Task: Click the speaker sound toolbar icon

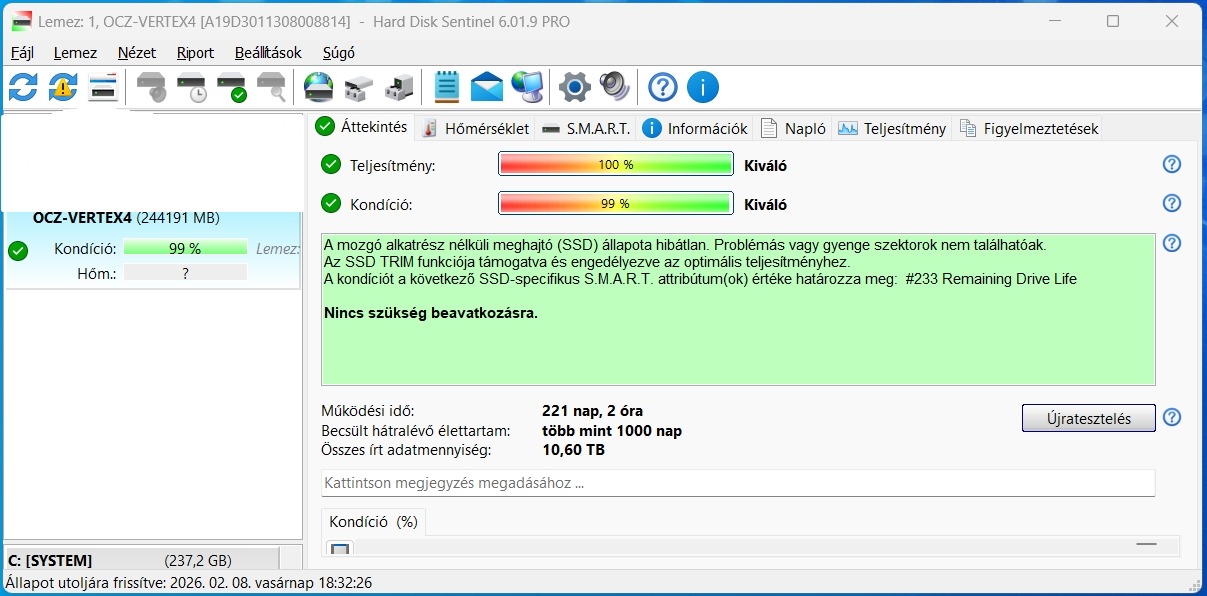Action: point(615,87)
